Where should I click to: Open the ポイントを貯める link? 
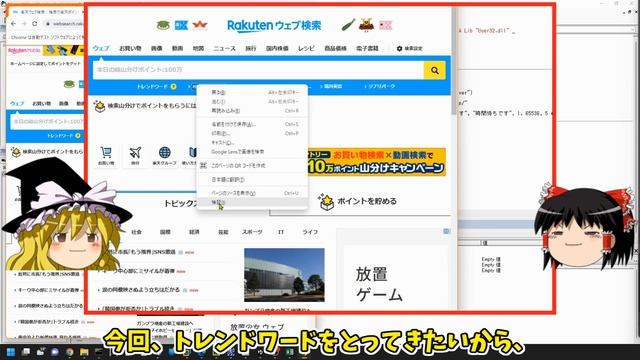coord(367,201)
